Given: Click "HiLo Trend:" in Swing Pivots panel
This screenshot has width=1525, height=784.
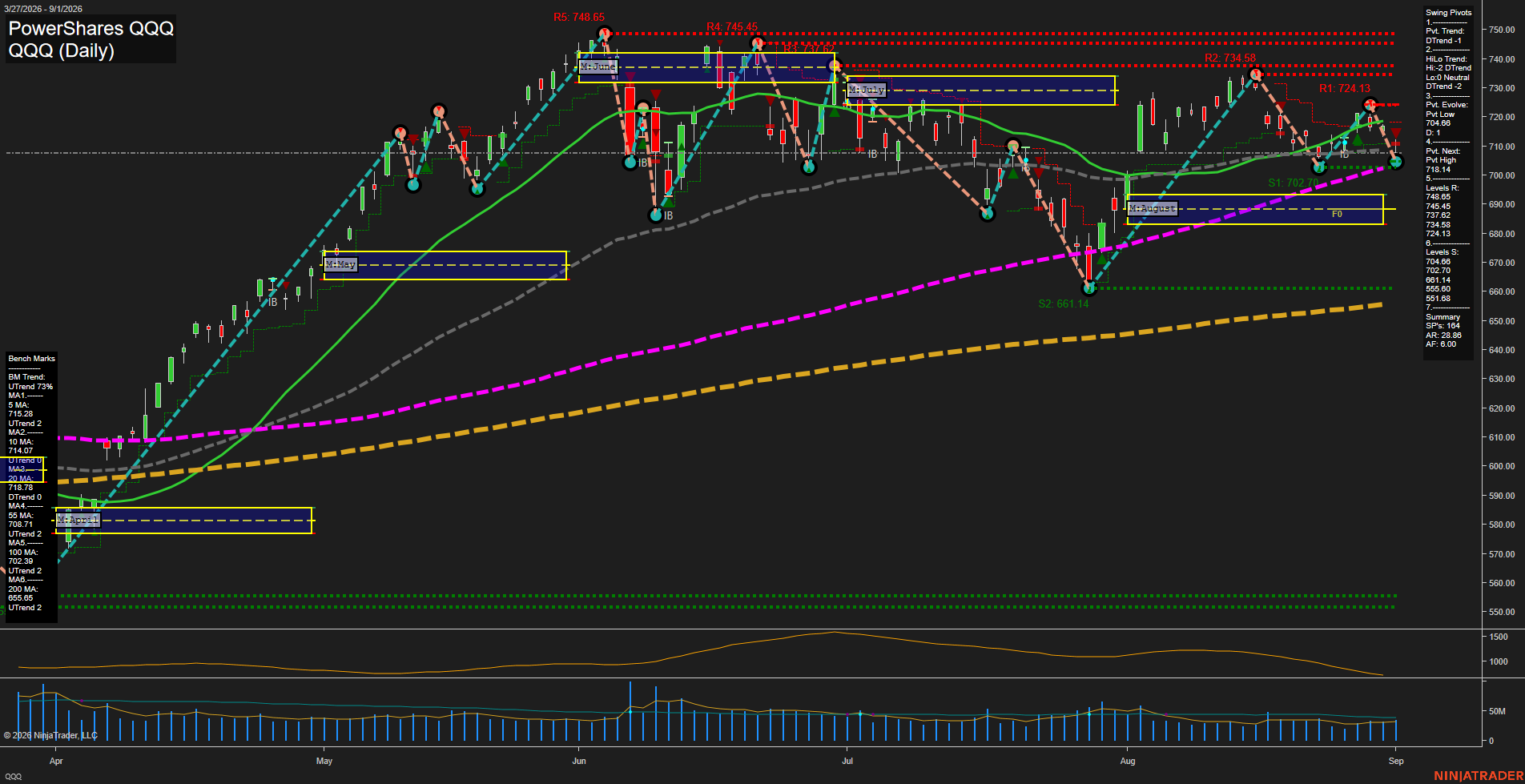Looking at the screenshot, I should click(x=1446, y=59).
